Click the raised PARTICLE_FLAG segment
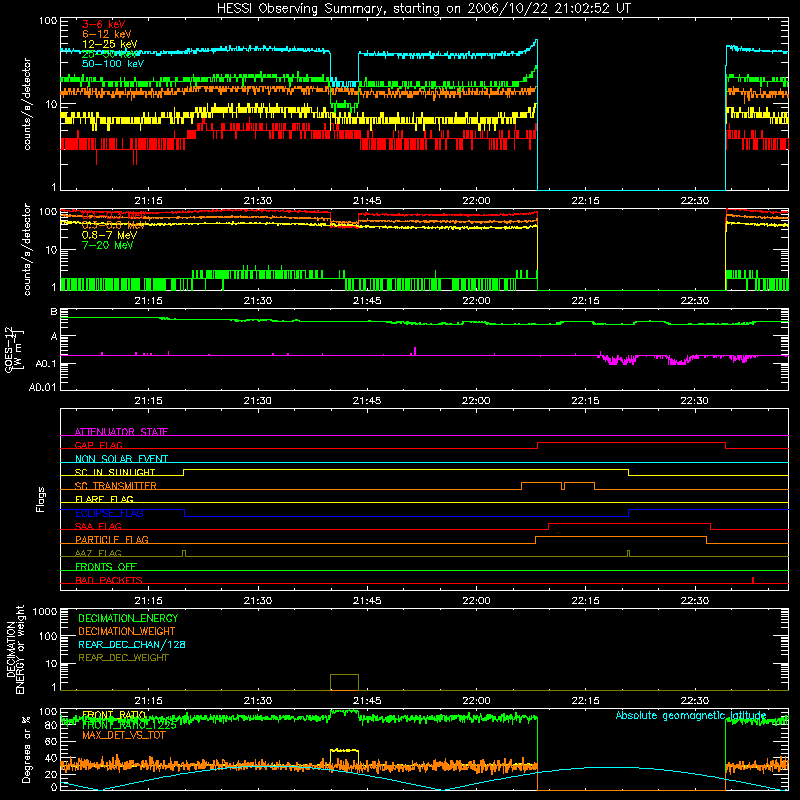Image resolution: width=800 pixels, height=800 pixels. point(621,537)
